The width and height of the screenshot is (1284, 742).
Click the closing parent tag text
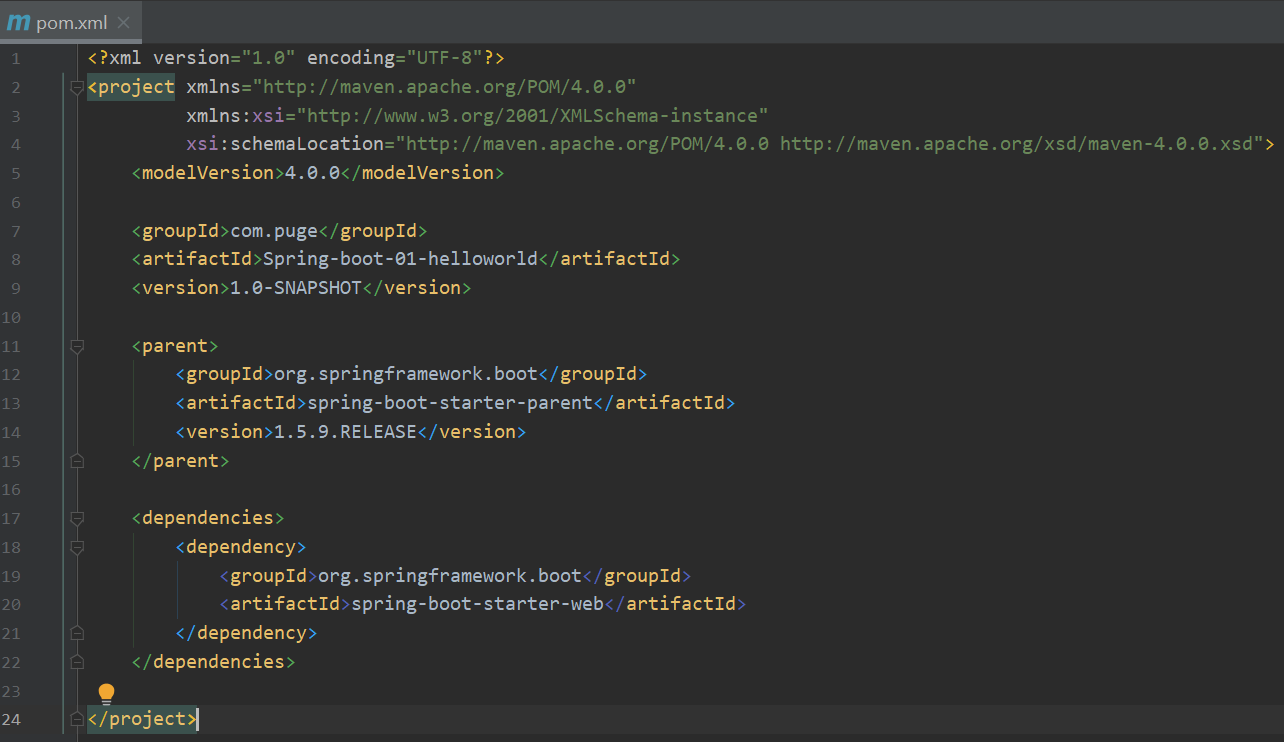pos(181,461)
